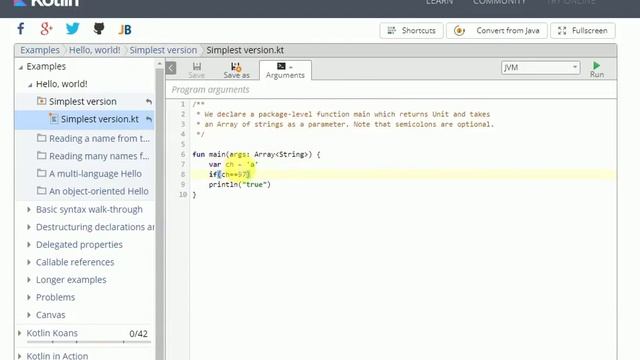This screenshot has width=640, height=360.
Task: Expand Destructuring declarations node
Action: (x=29, y=227)
